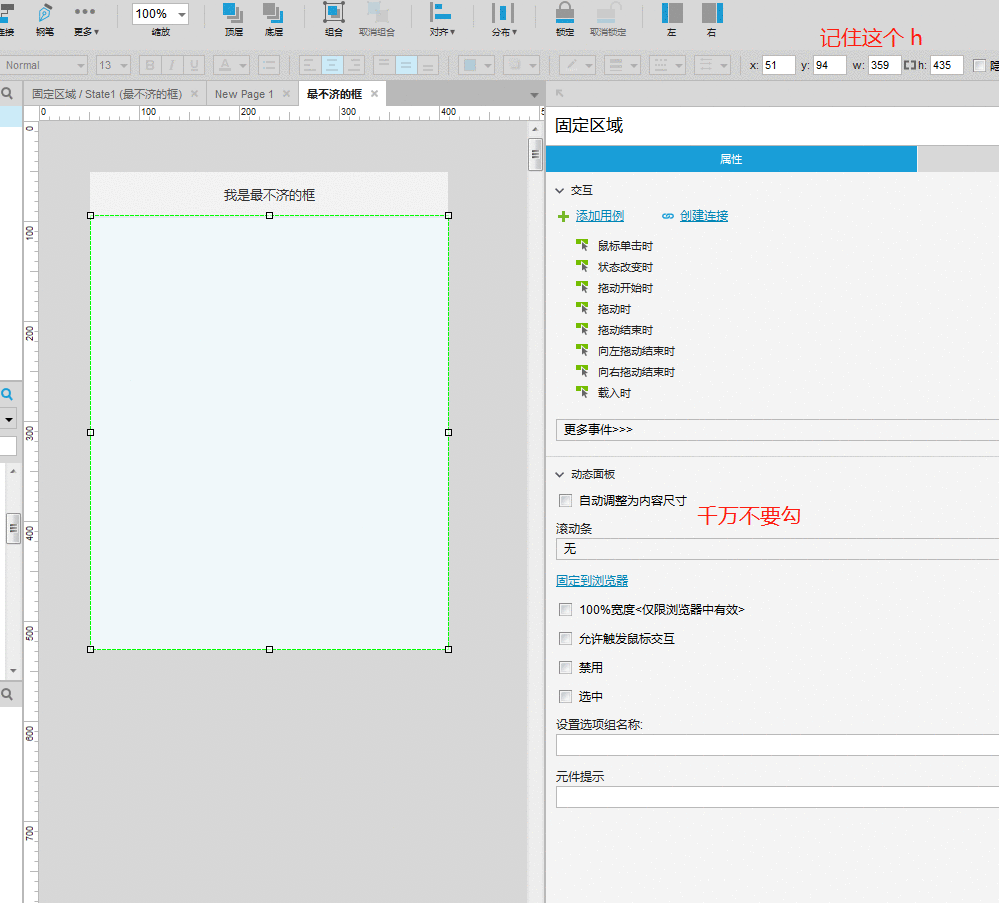Toggle italic formatting
The image size is (999, 903).
[171, 65]
